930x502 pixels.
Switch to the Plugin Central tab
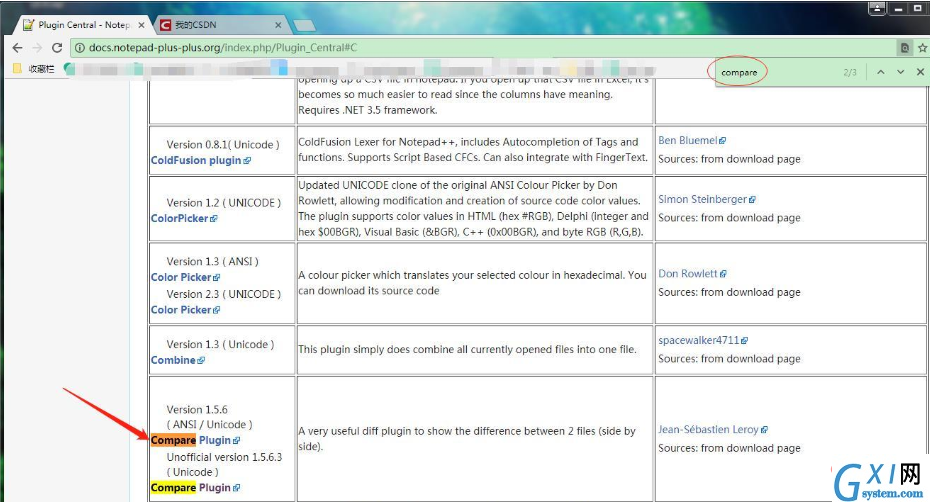[83, 25]
